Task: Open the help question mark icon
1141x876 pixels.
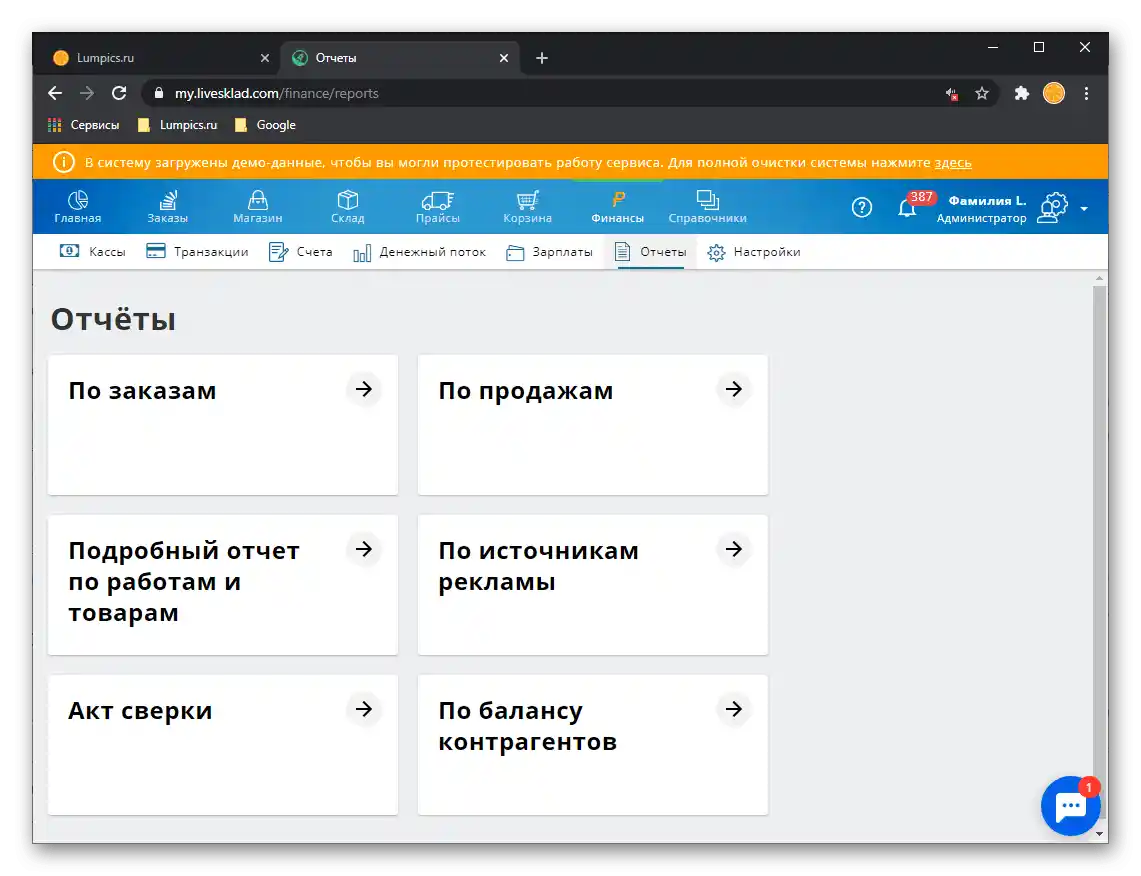Action: coord(861,207)
